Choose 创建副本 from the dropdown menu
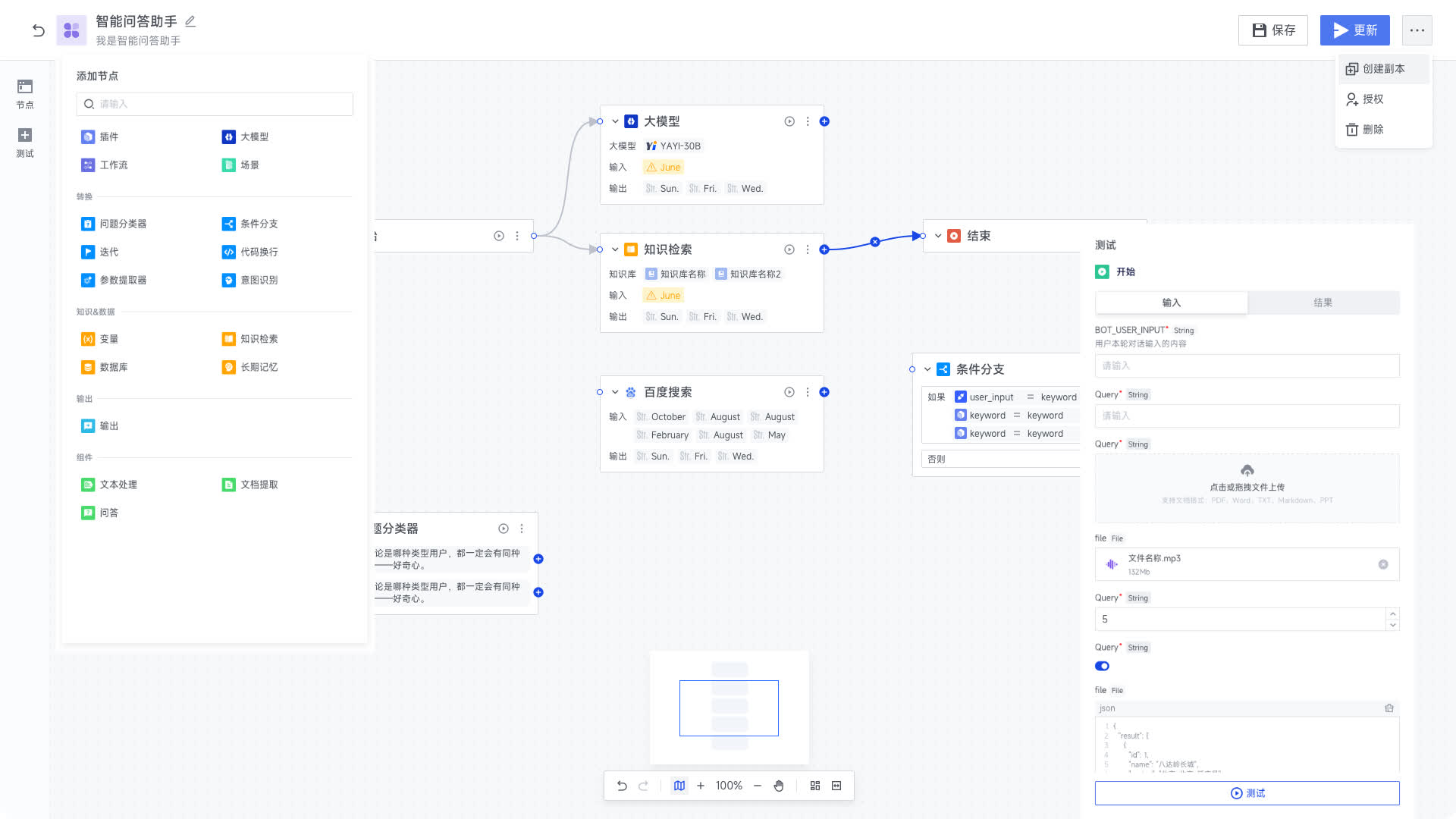The image size is (1456, 819). click(x=1383, y=69)
